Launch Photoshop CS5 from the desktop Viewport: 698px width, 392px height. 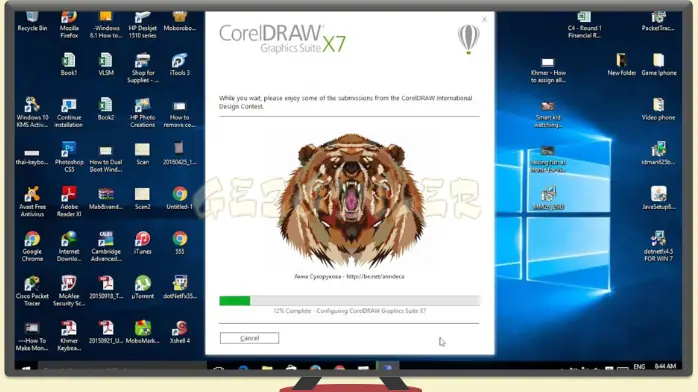click(x=69, y=158)
